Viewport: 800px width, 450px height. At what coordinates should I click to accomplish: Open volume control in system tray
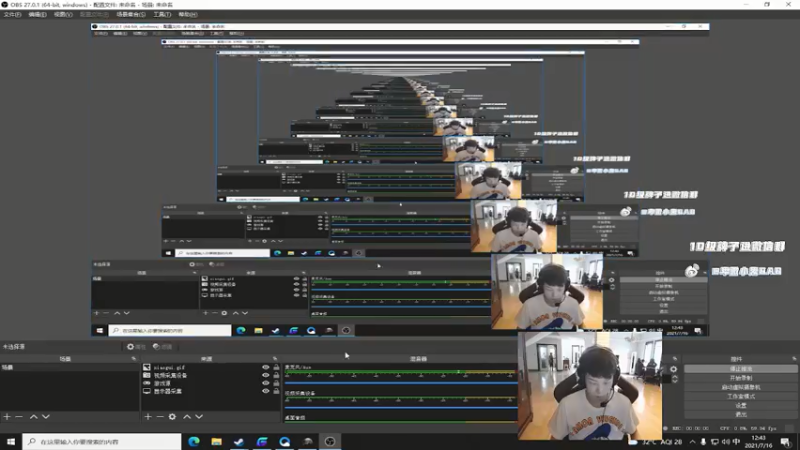(x=726, y=442)
